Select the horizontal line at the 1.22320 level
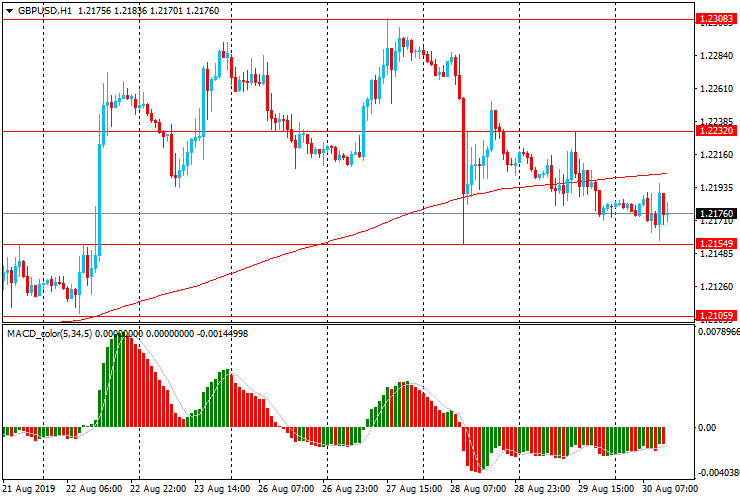Viewport: 740px width, 500px height. [300, 131]
